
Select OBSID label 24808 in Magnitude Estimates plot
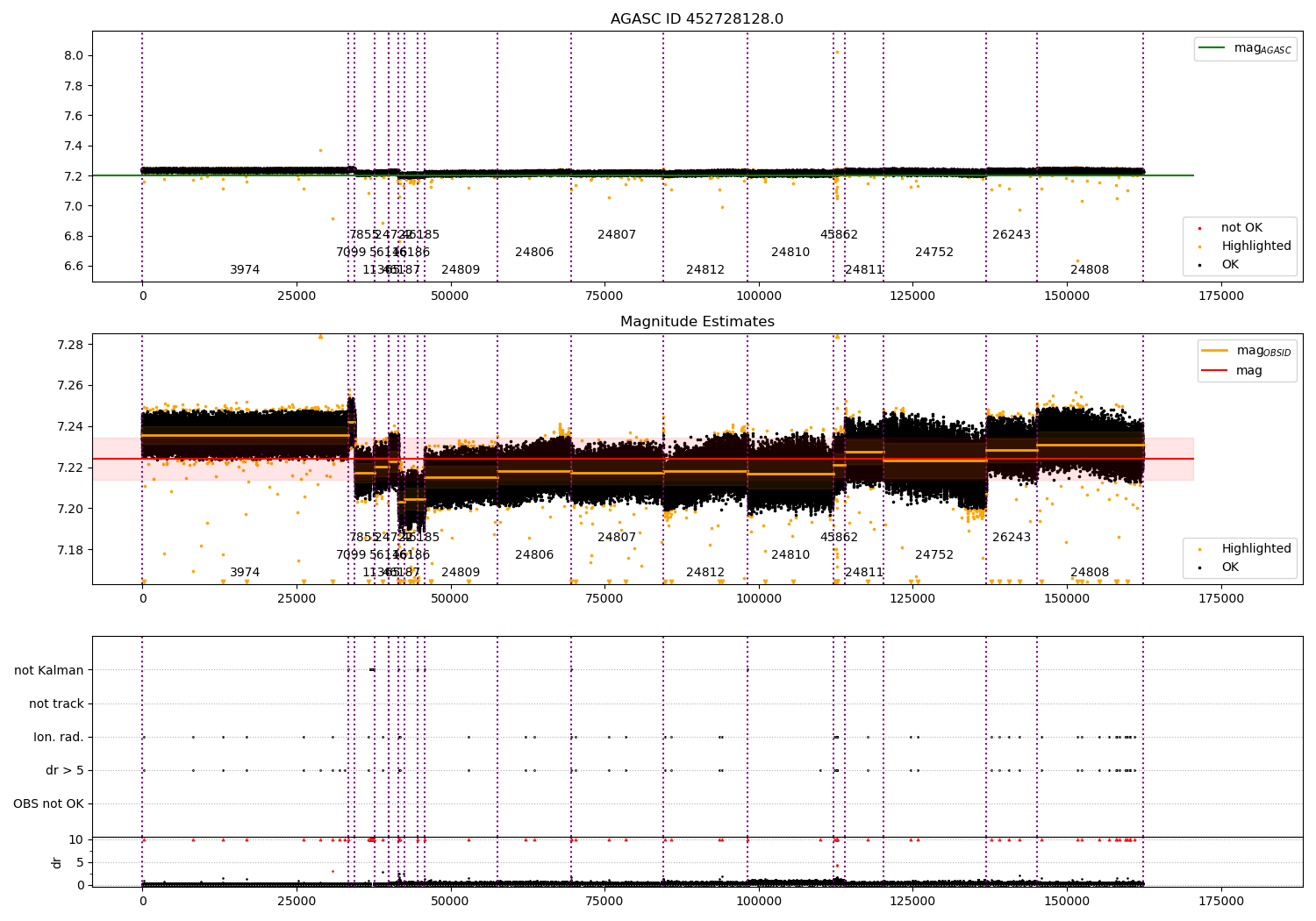coord(1090,573)
